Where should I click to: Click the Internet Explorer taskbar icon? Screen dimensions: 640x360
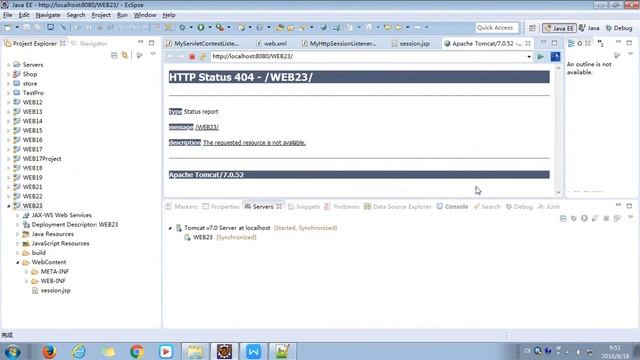pyautogui.click(x=78, y=351)
